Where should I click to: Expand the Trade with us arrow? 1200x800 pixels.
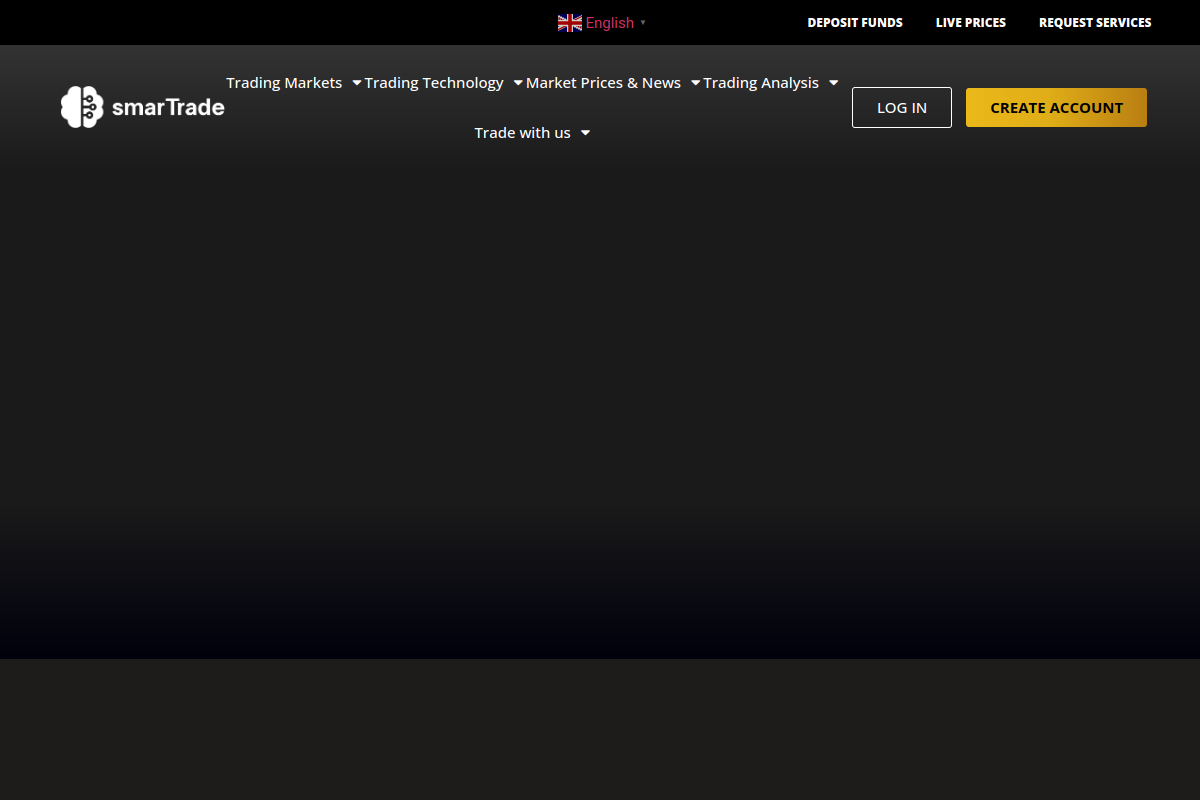(x=586, y=133)
